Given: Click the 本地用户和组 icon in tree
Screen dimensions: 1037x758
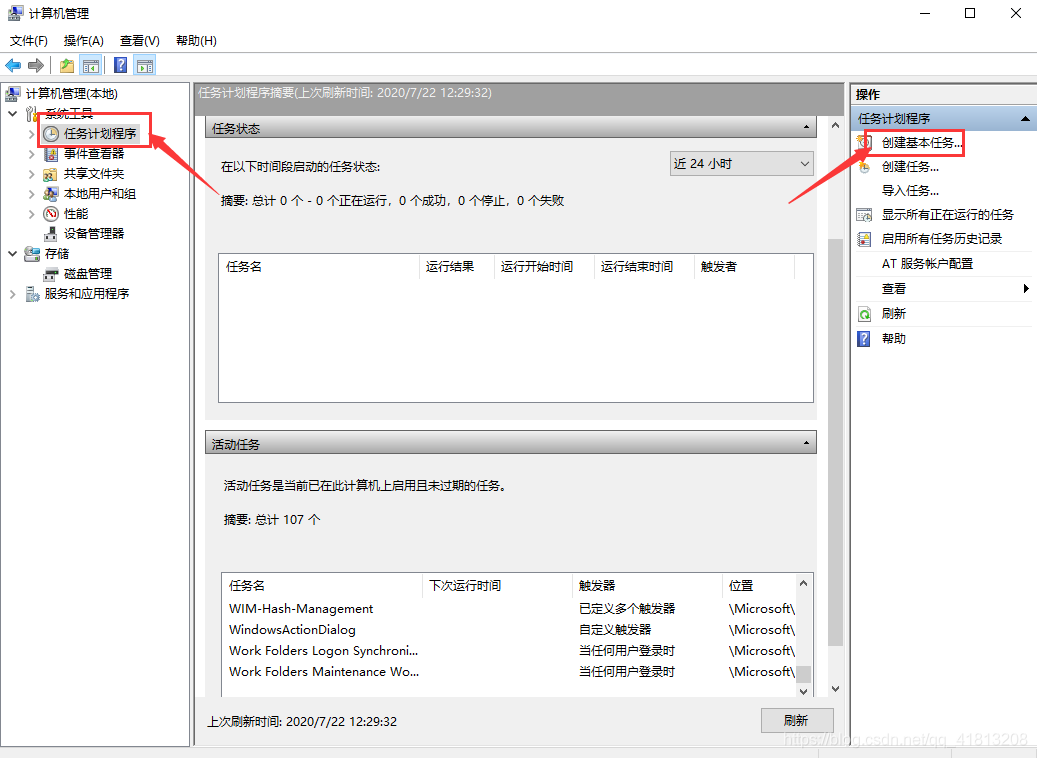Looking at the screenshot, I should pyautogui.click(x=51, y=194).
